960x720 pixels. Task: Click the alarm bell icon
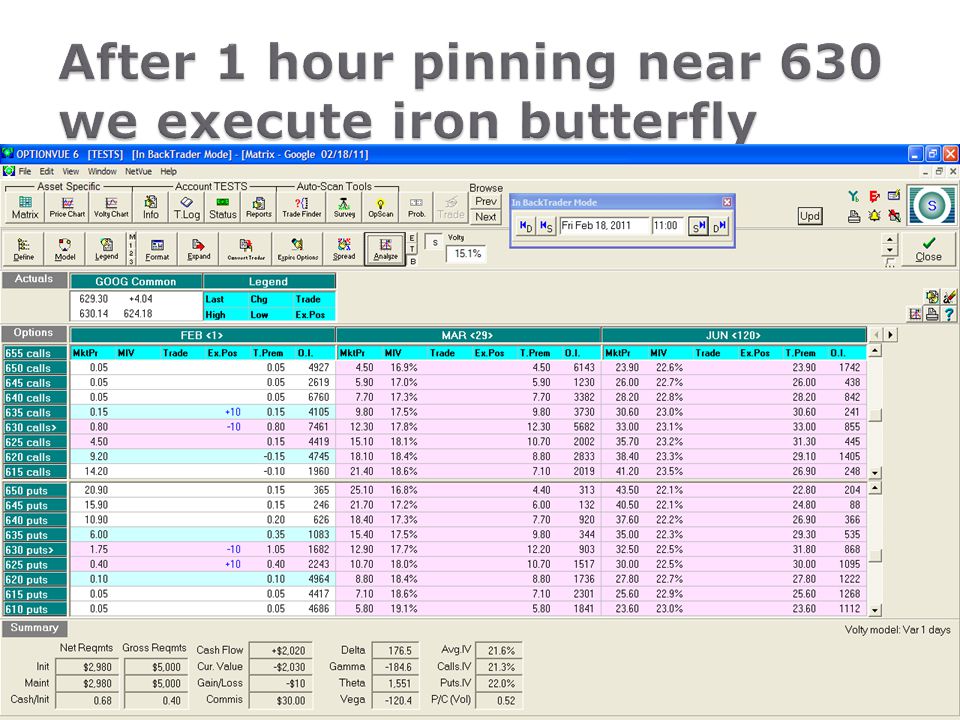tap(874, 216)
